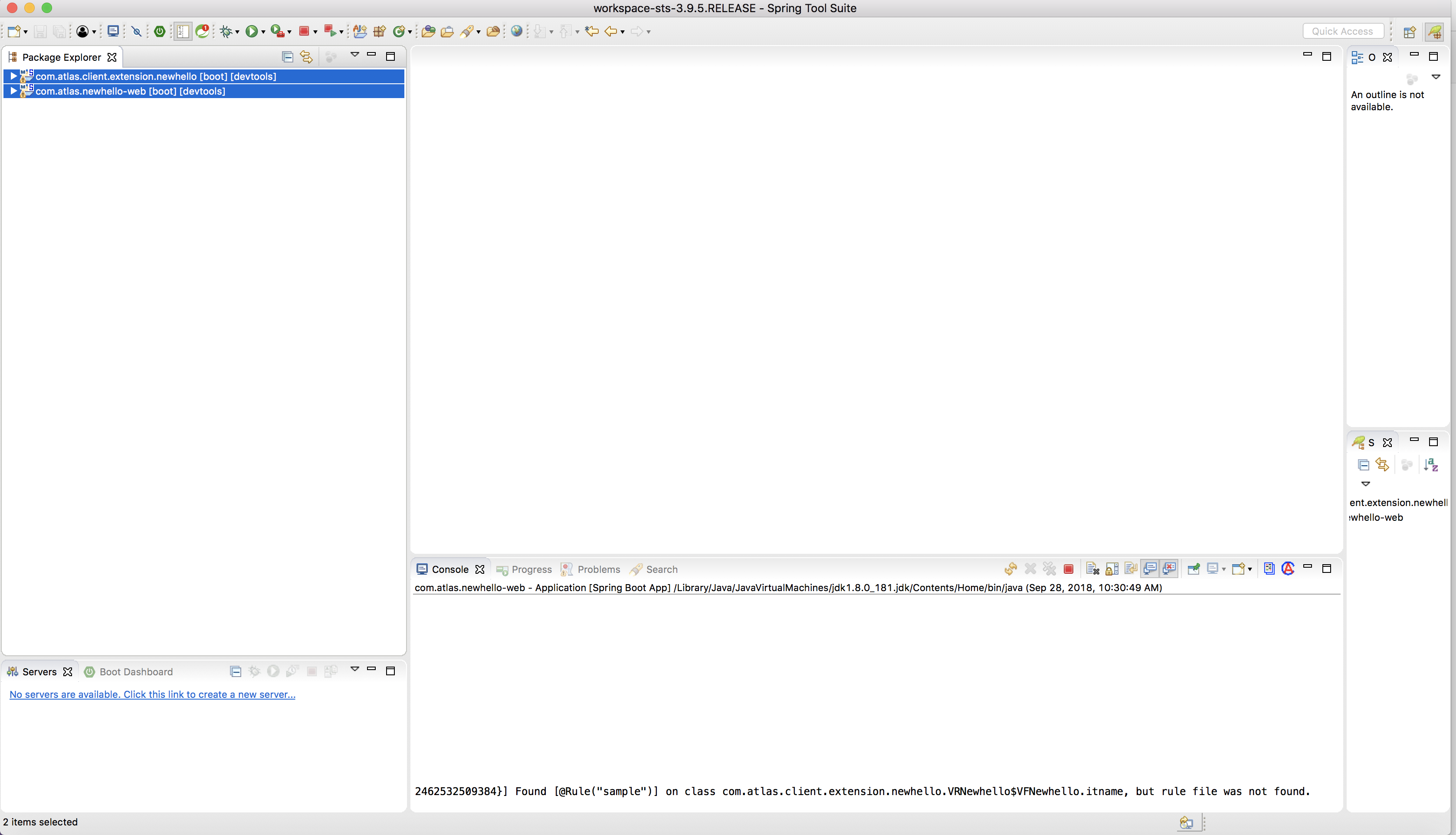Select whello-web entry in Spring Explorer

(1376, 517)
